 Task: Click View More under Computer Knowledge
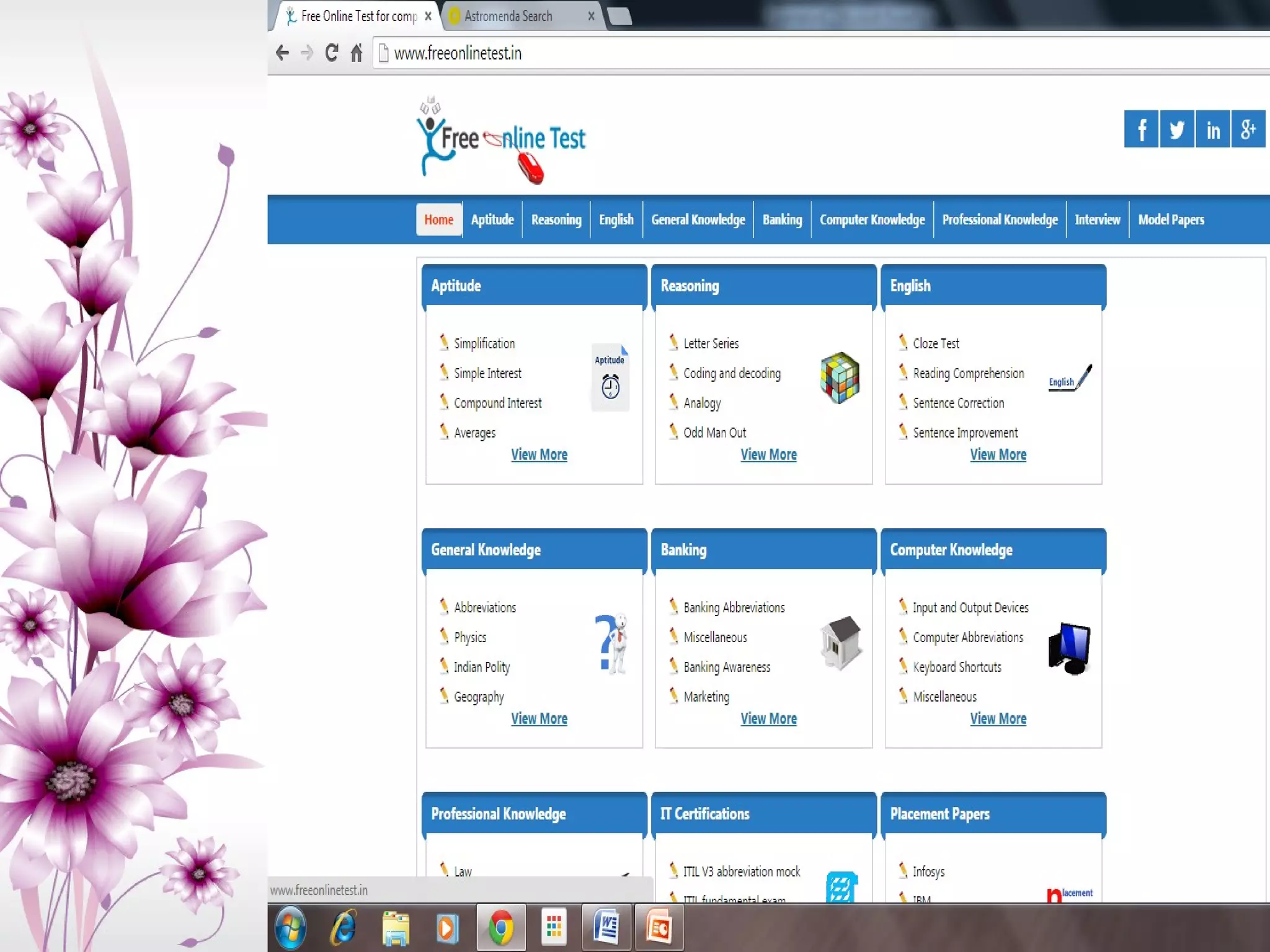[x=998, y=718]
